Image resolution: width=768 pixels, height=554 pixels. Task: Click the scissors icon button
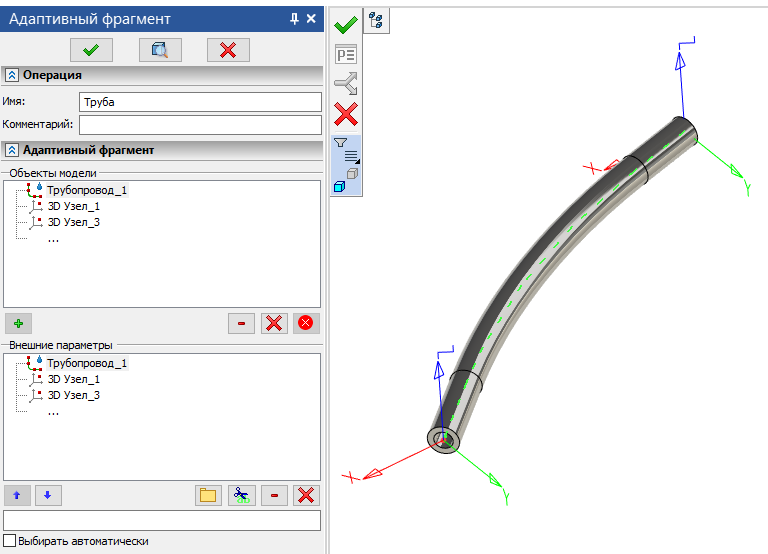pos(241,495)
